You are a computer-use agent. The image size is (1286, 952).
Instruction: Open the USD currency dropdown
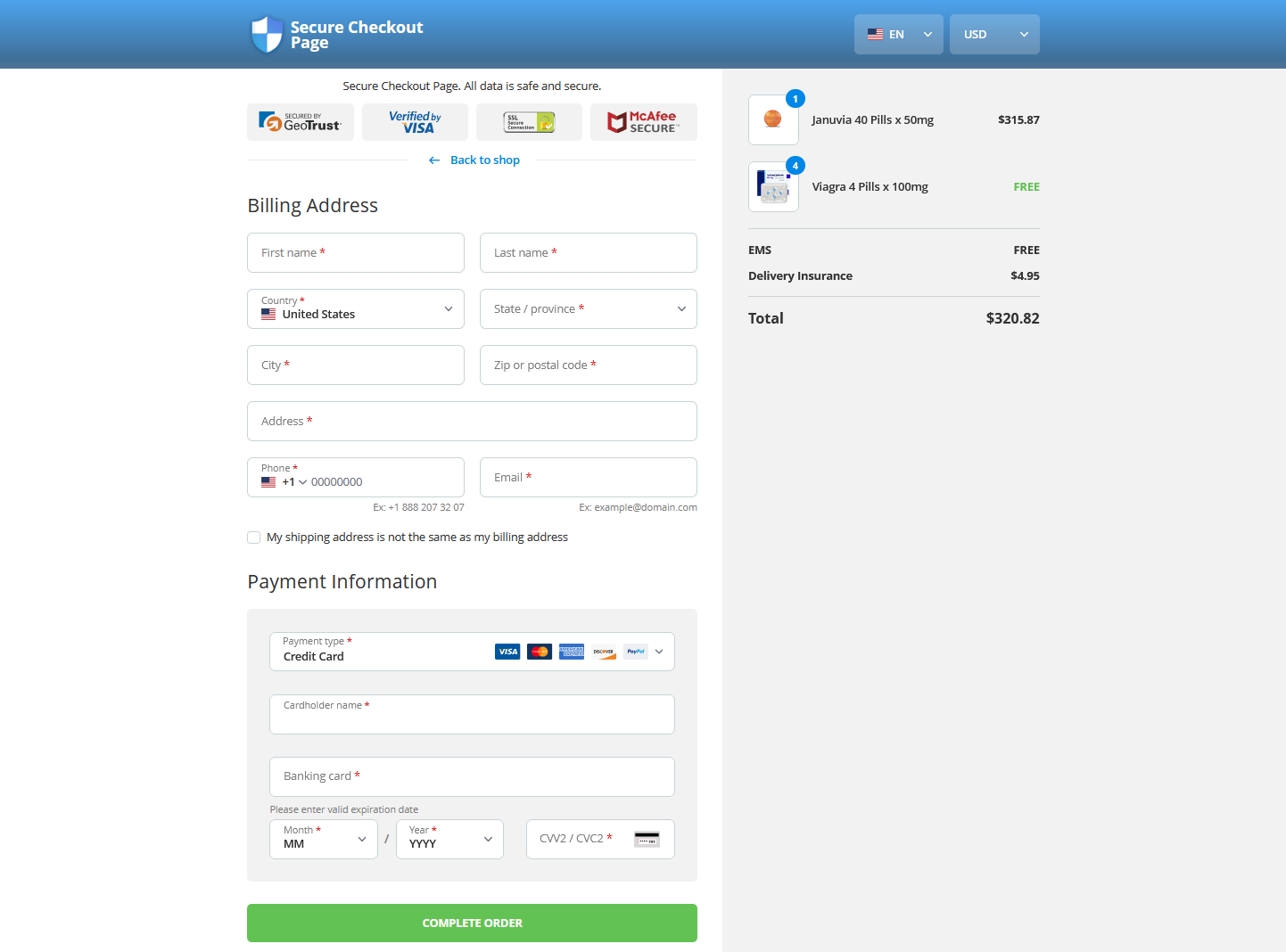(994, 35)
